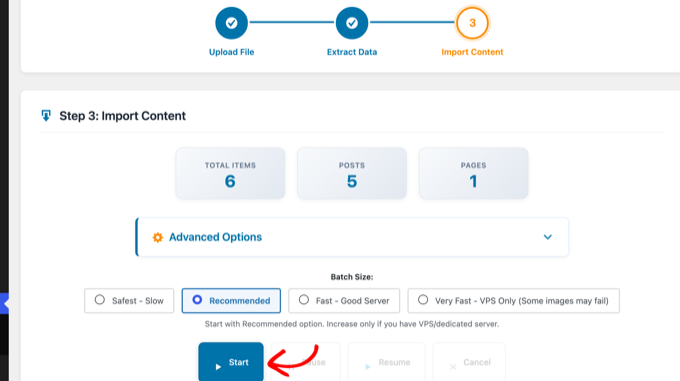Image resolution: width=680 pixels, height=381 pixels.
Task: Click the Cancel button
Action: pyautogui.click(x=469, y=362)
